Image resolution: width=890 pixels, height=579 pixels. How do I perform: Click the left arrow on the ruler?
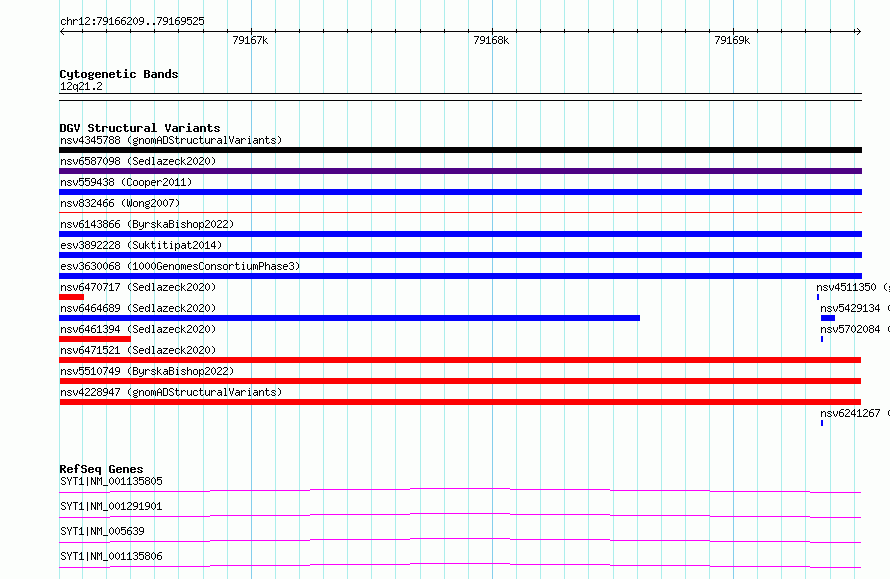click(x=62, y=32)
